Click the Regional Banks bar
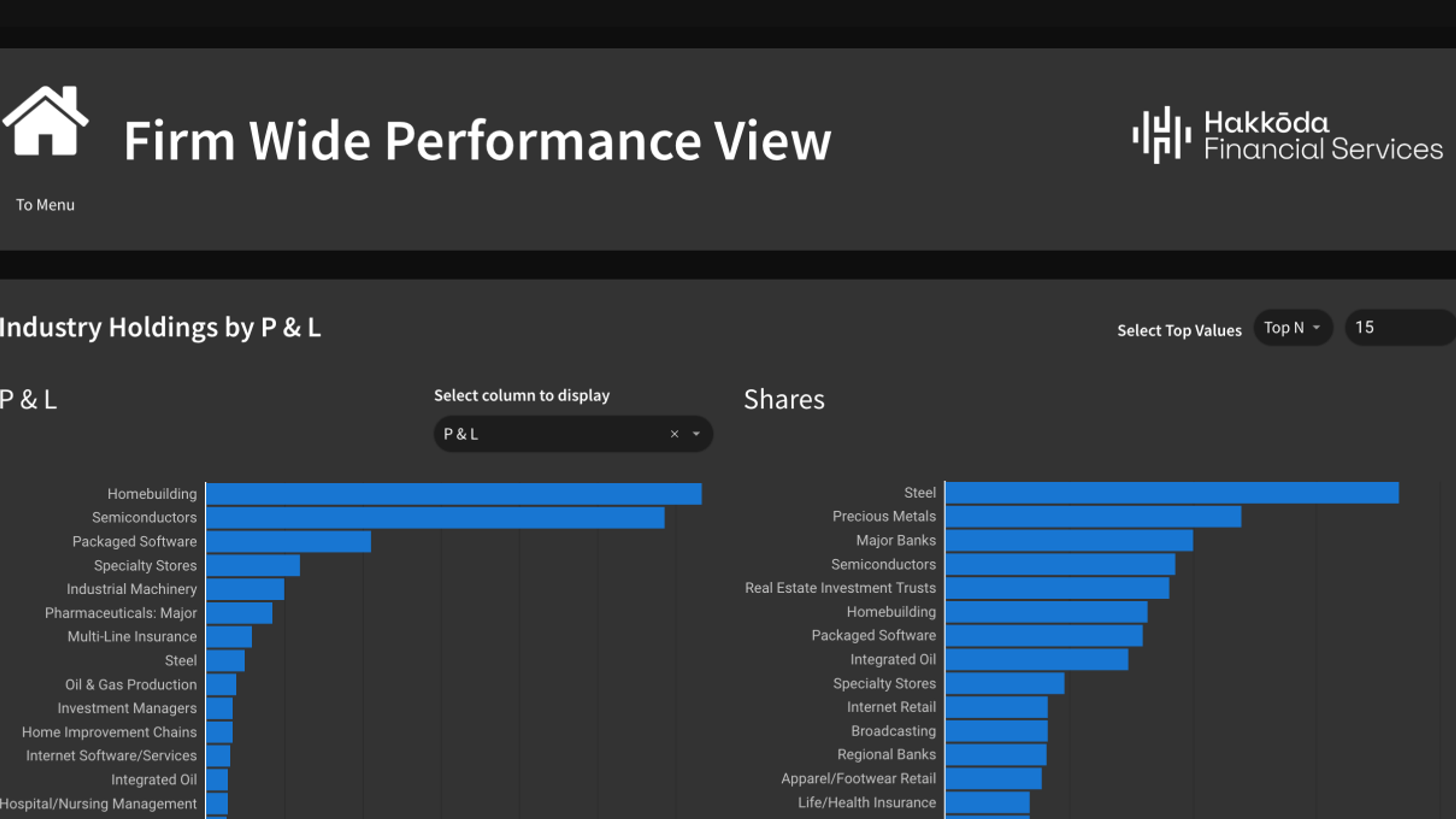1456x819 pixels. point(996,755)
